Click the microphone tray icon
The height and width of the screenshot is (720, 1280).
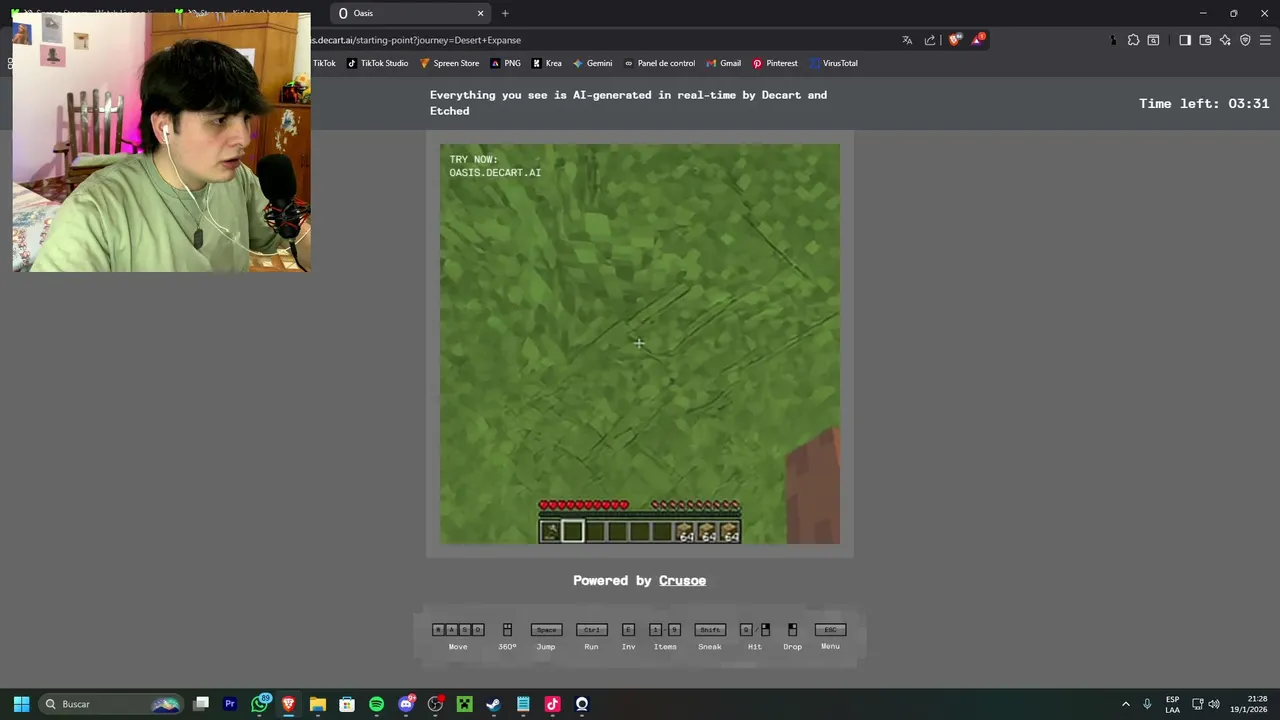point(1147,704)
